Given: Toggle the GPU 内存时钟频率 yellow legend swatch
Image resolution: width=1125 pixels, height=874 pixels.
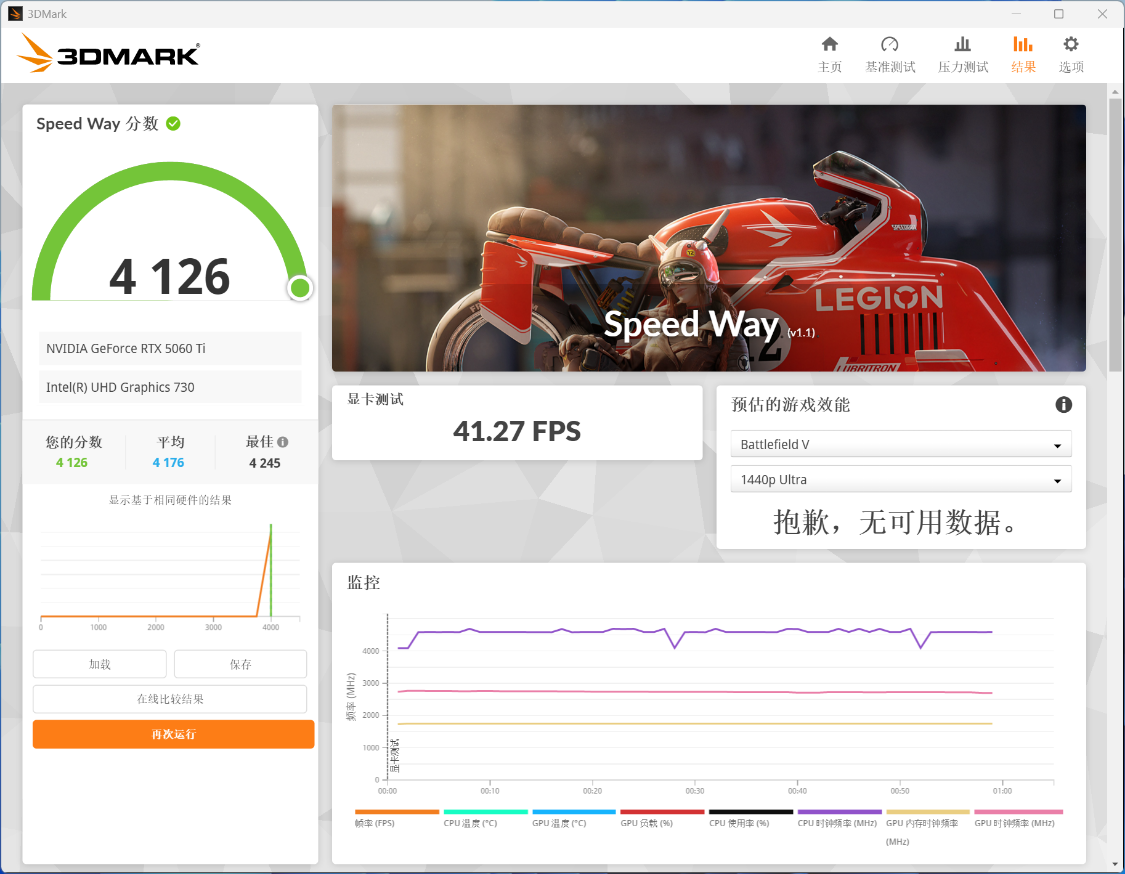Looking at the screenshot, I should [928, 812].
